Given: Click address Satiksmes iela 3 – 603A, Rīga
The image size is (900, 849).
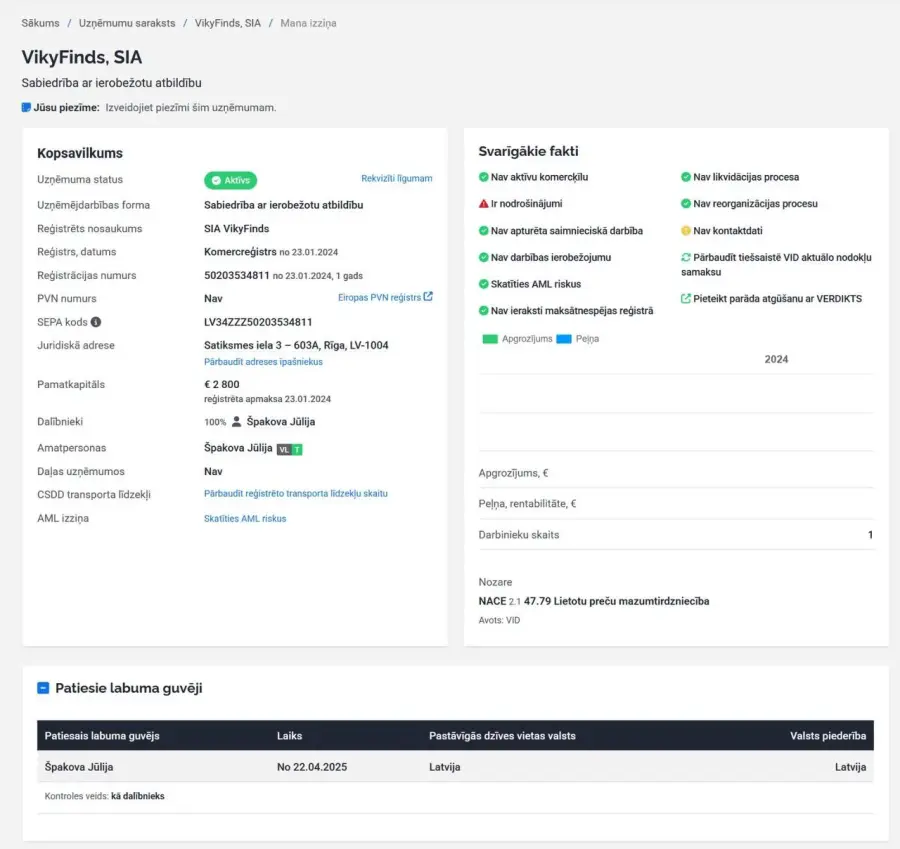Looking at the screenshot, I should (x=296, y=345).
